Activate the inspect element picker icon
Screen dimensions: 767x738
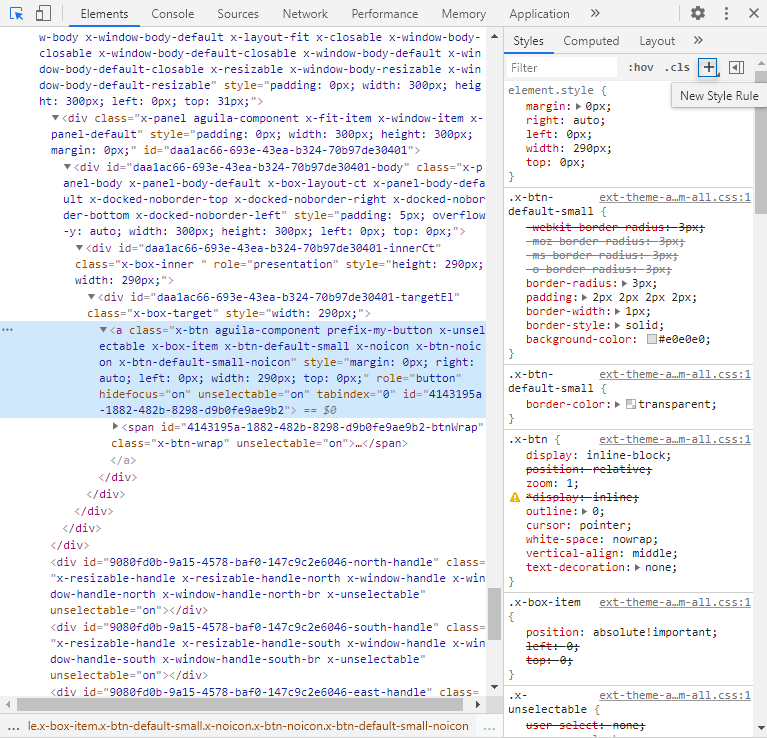pos(17,14)
